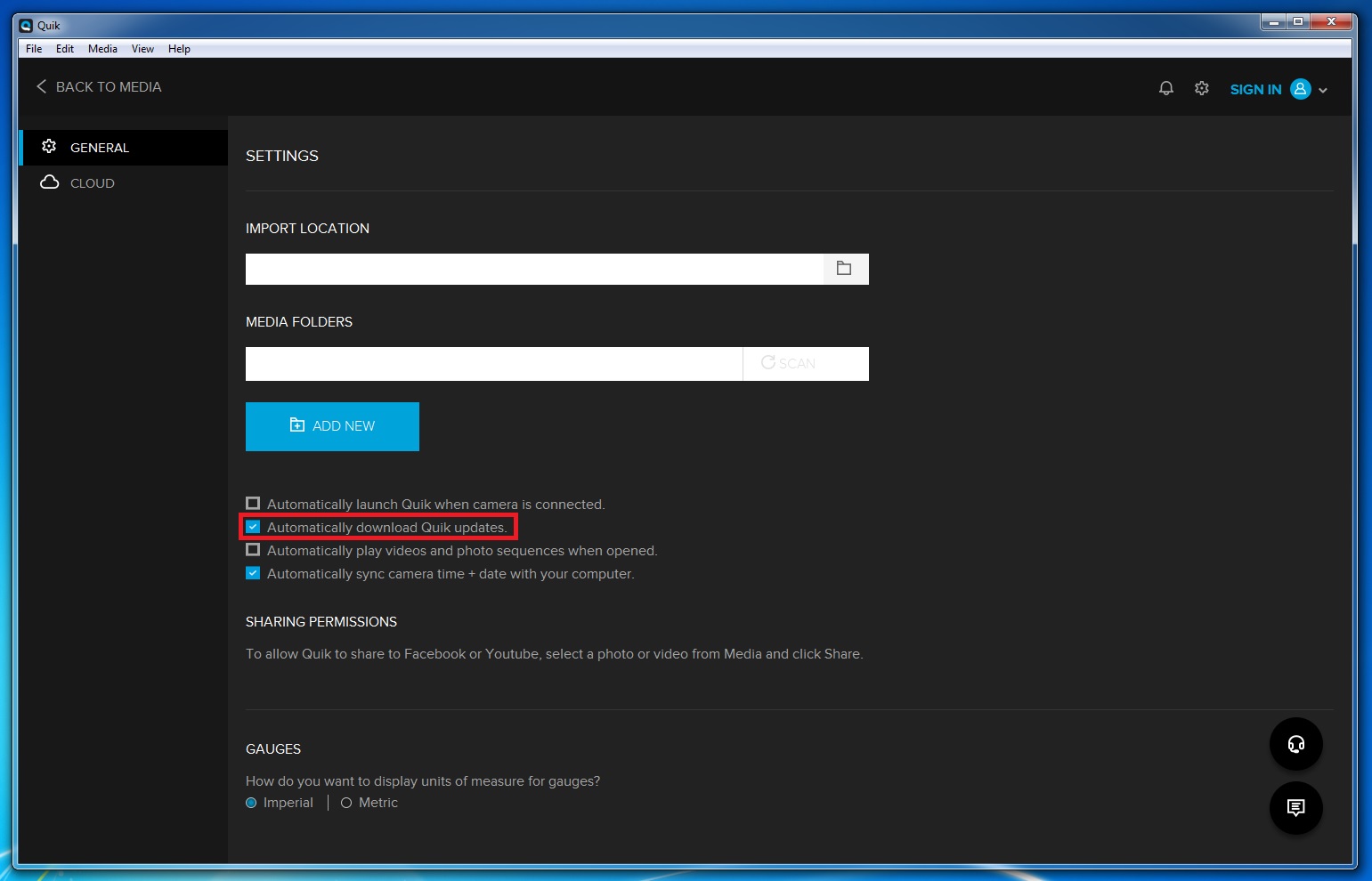This screenshot has width=1372, height=881.
Task: Click SCAN media folder button
Action: coord(806,364)
